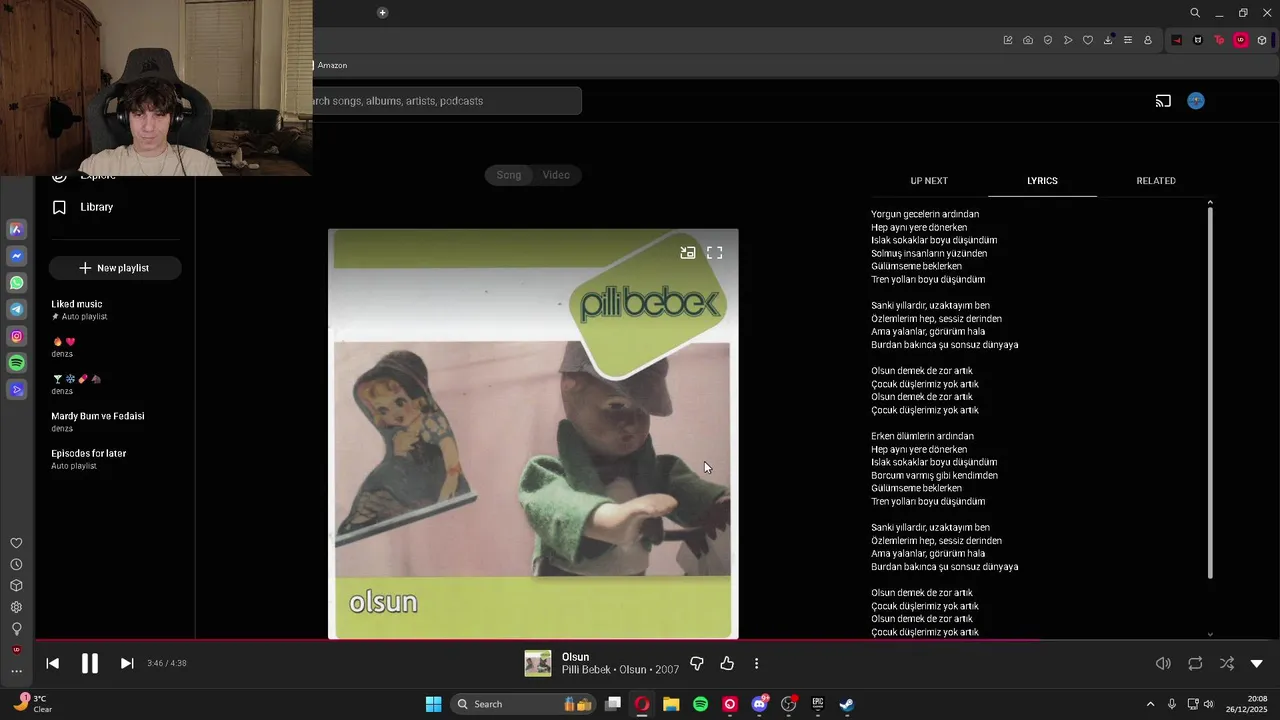Open the browser tab search magnifier
Screen dimensions: 1280x720
click(1195, 13)
